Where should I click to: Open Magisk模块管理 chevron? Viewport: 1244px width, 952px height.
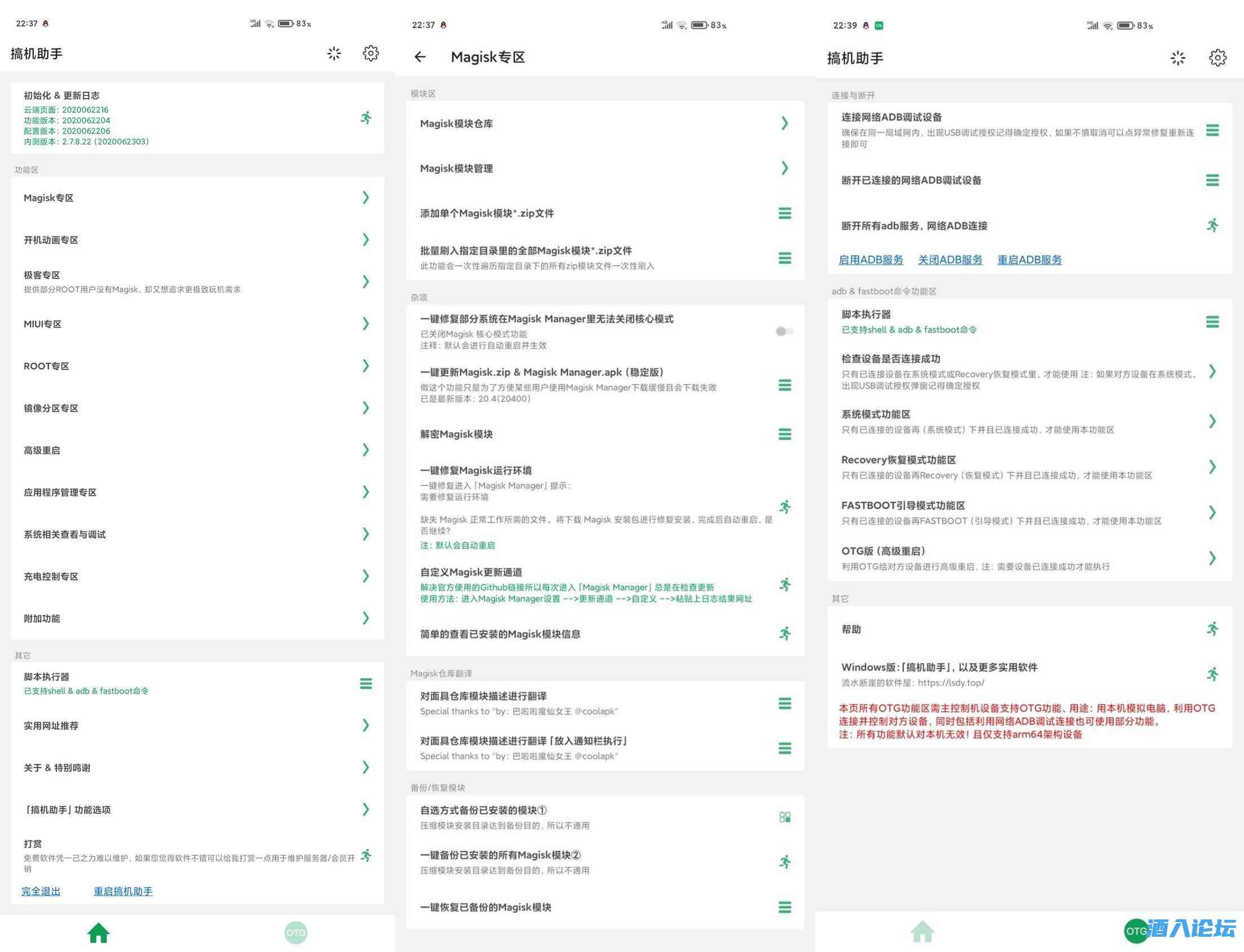tap(785, 168)
